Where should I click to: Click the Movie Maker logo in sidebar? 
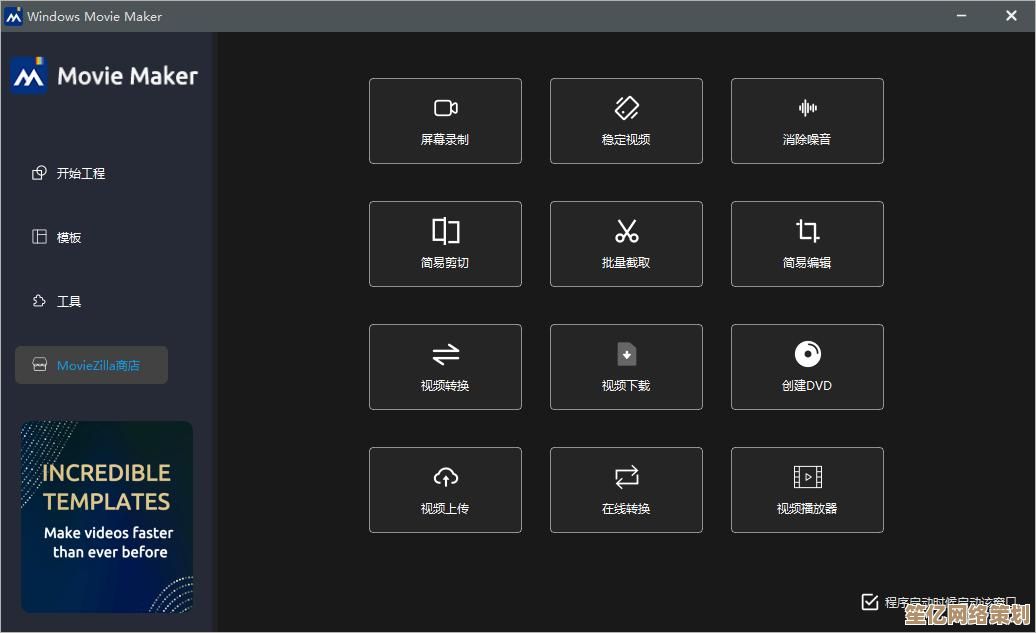coord(104,75)
